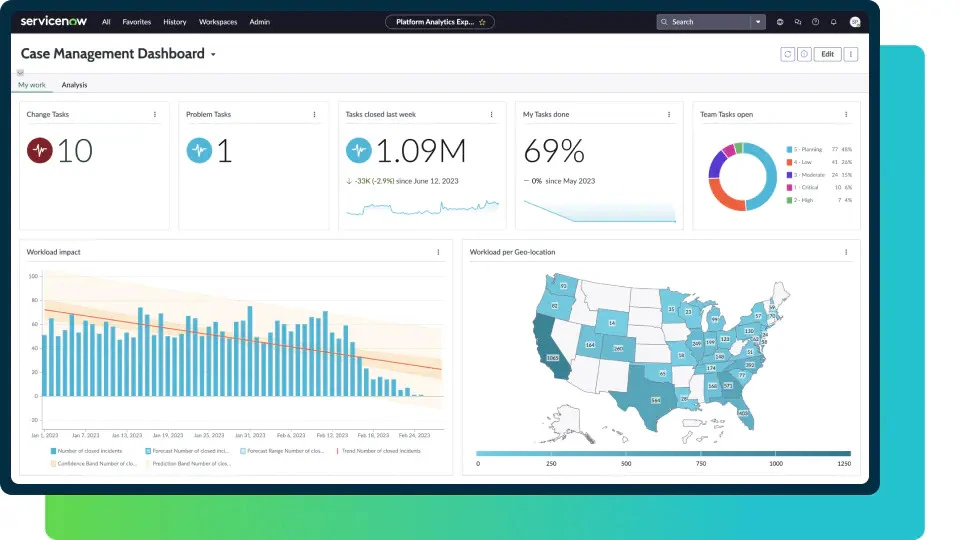
Task: Refresh the dashboard using refresh icon
Action: pos(787,54)
